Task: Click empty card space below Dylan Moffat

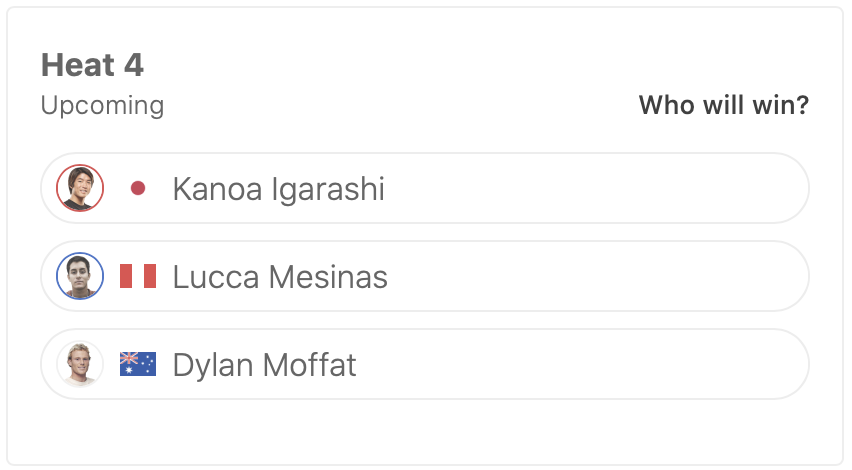Action: tap(425, 430)
